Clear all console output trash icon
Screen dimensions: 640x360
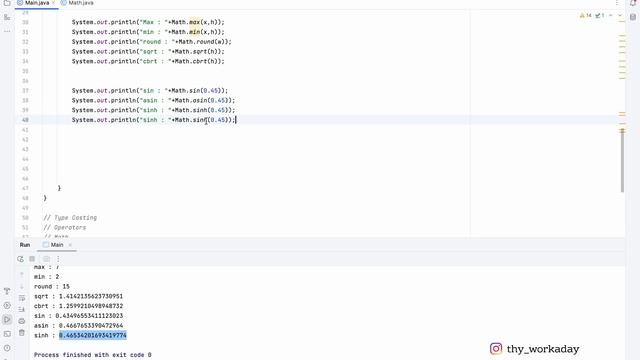[22, 333]
